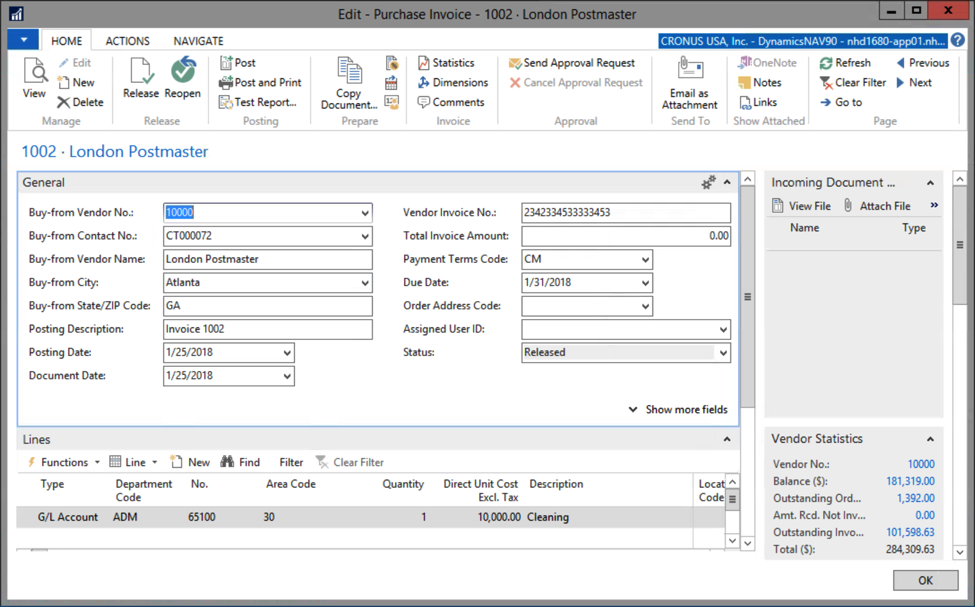The height and width of the screenshot is (607, 975).
Task: Open attached Notes
Action: pyautogui.click(x=759, y=82)
